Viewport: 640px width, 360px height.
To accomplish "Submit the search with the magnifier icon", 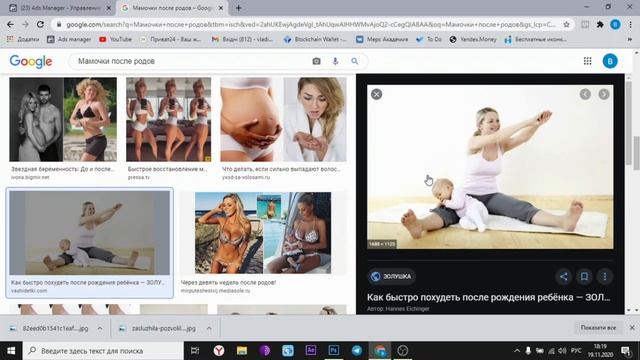I will (354, 61).
